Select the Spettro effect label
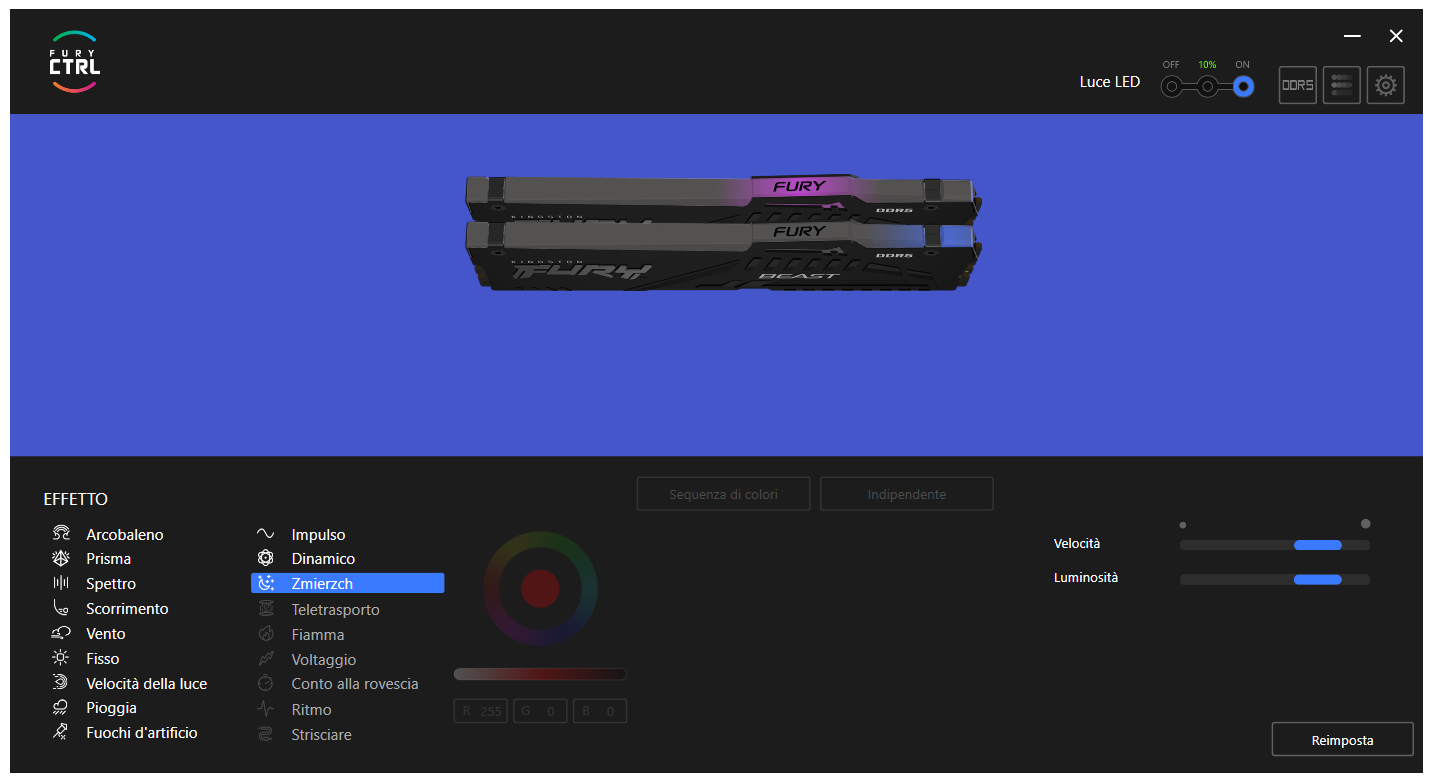The width and height of the screenshot is (1429, 779). (111, 584)
